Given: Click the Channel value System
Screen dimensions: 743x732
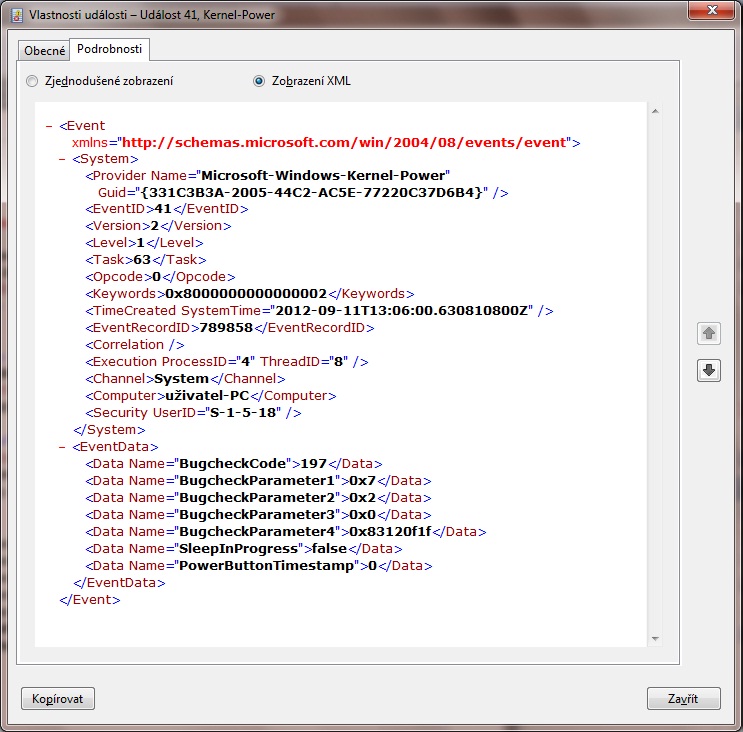Looking at the screenshot, I should tap(181, 379).
